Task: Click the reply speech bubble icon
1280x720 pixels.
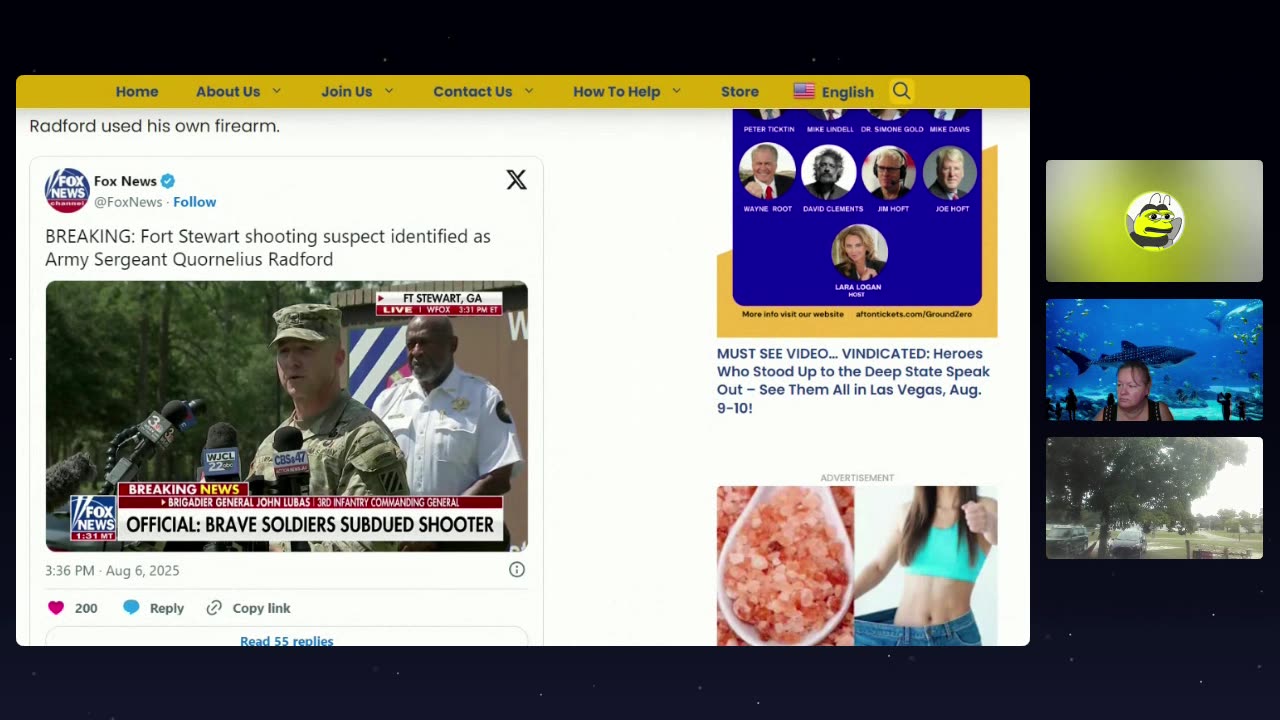Action: point(131,608)
